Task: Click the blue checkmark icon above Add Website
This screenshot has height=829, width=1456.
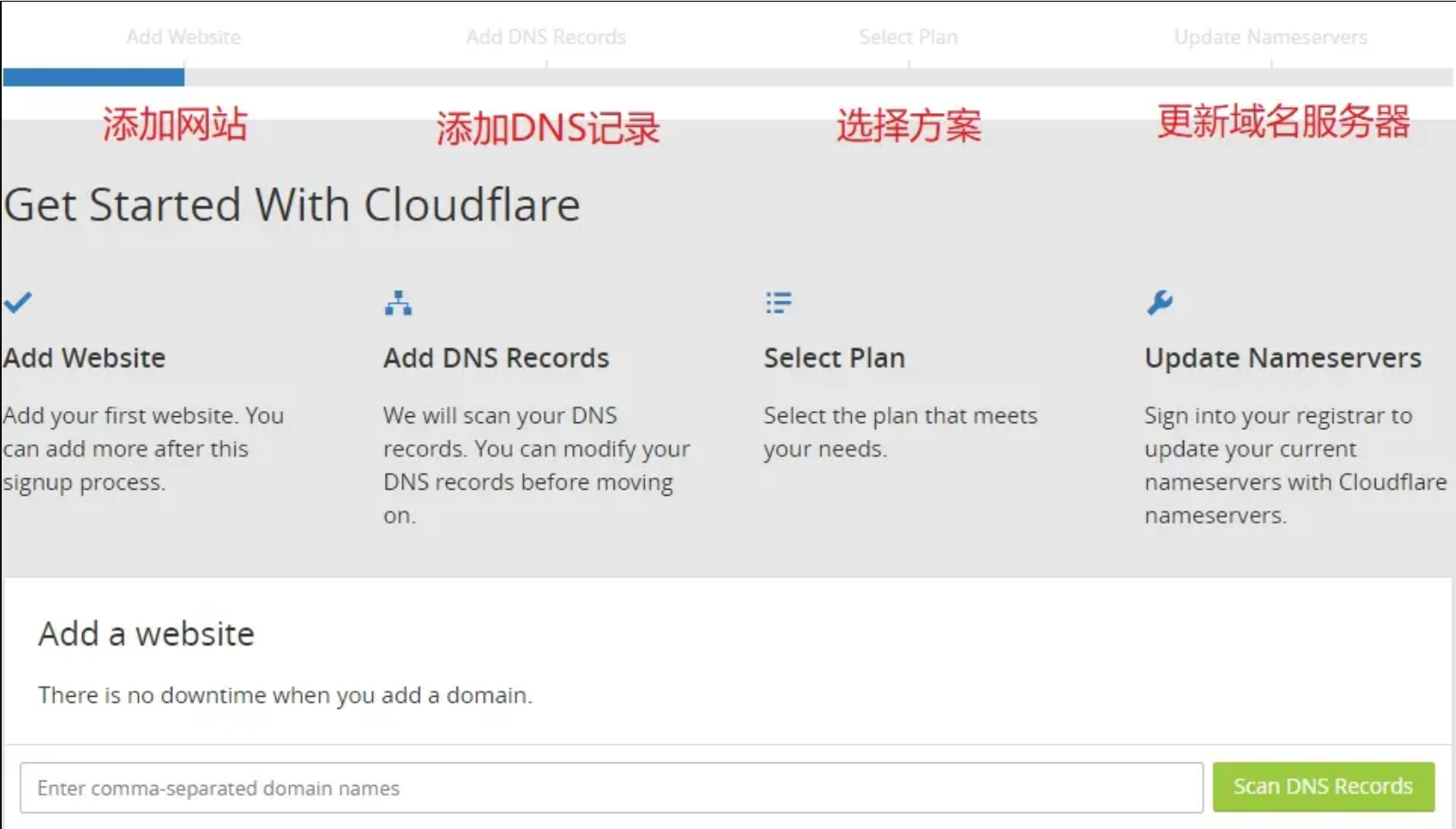Action: (x=17, y=302)
